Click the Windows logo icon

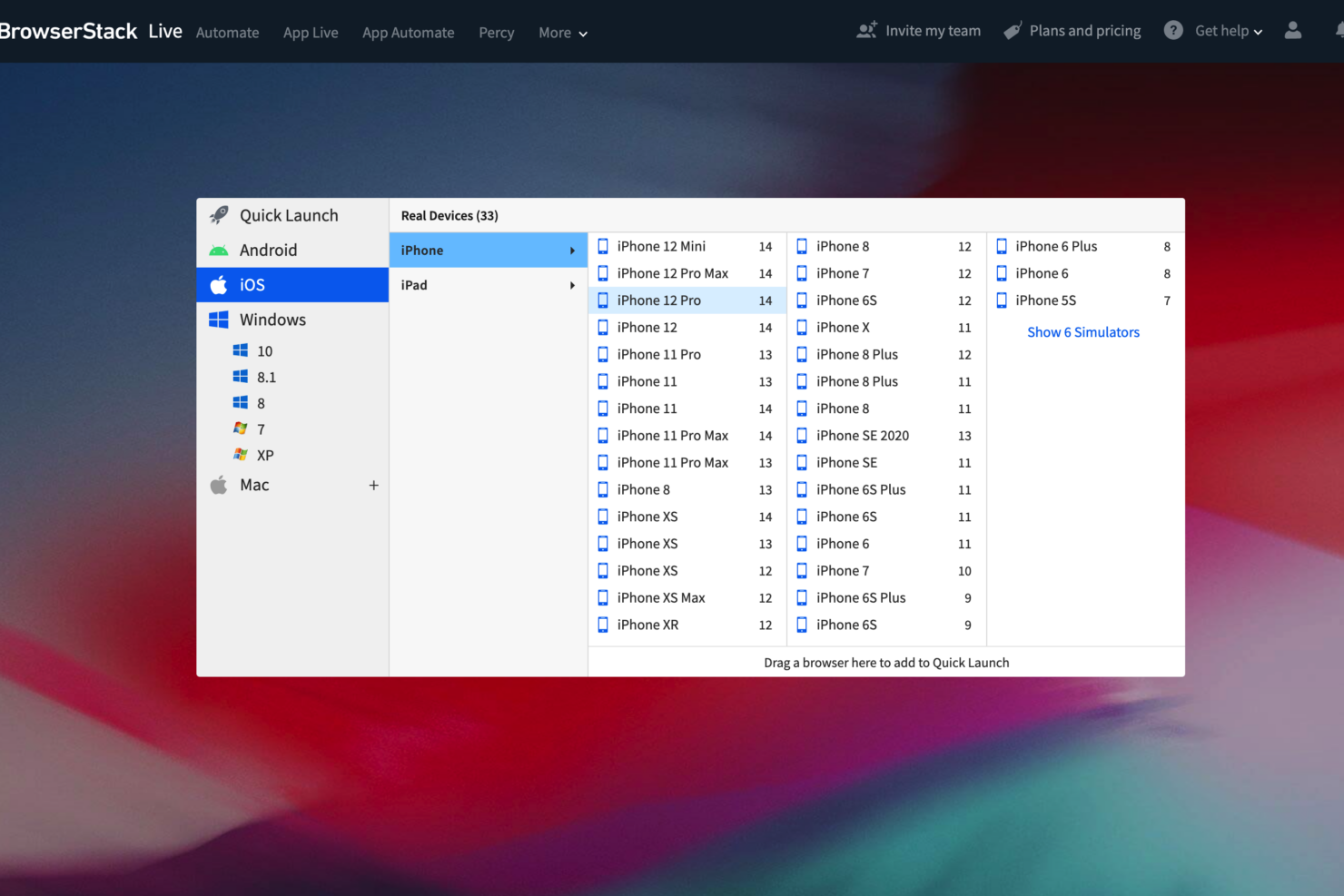219,320
